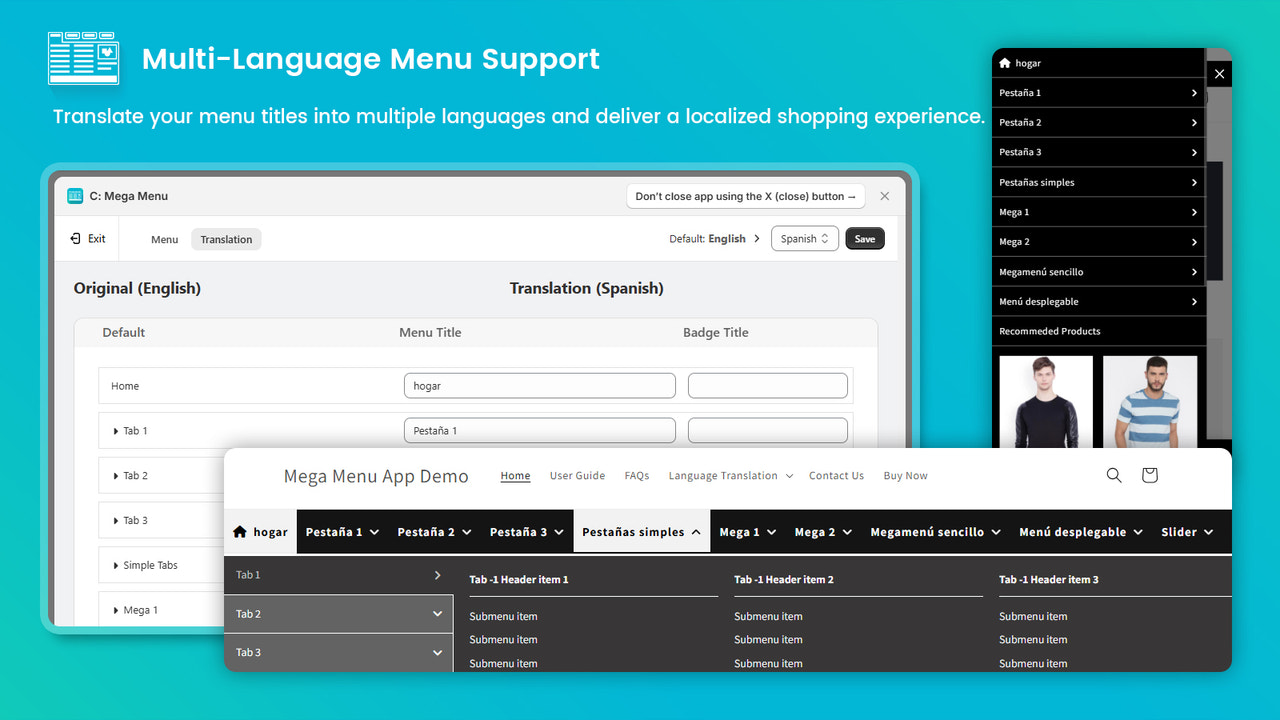Click the Tab 1 right arrow in mega panel
1280x720 pixels.
437,575
